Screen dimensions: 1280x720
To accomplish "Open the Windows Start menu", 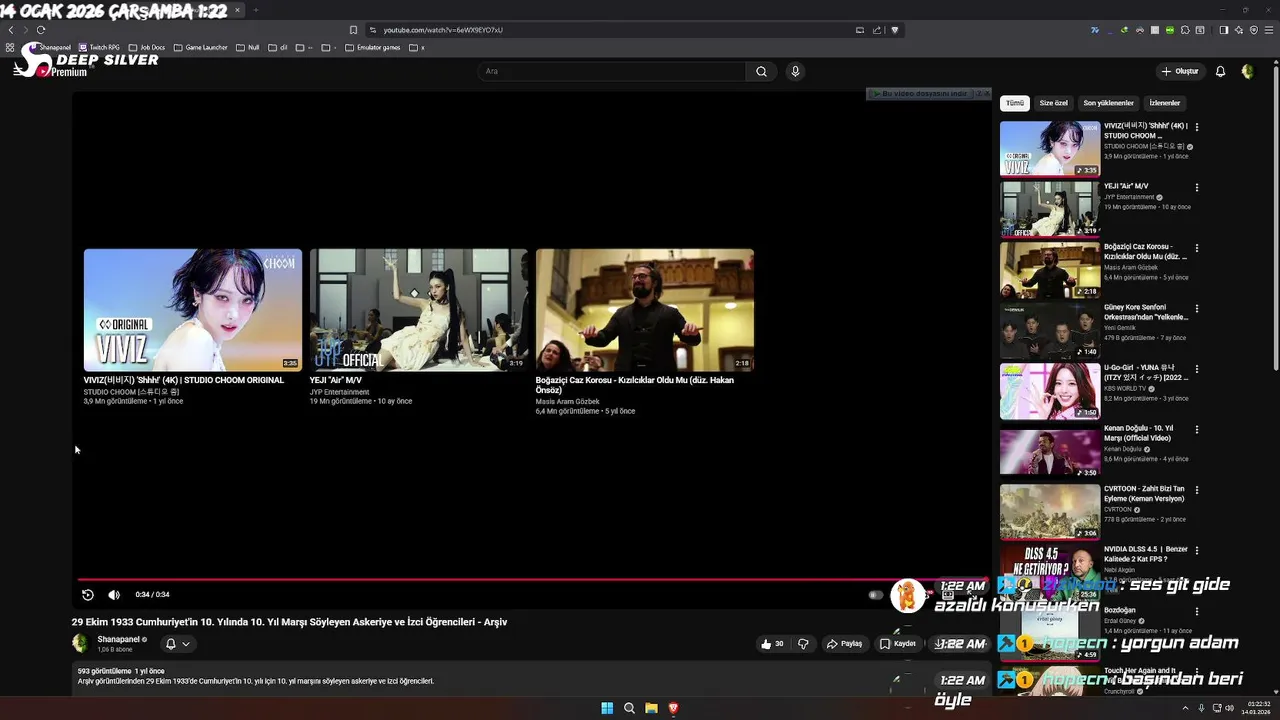I will 607,708.
